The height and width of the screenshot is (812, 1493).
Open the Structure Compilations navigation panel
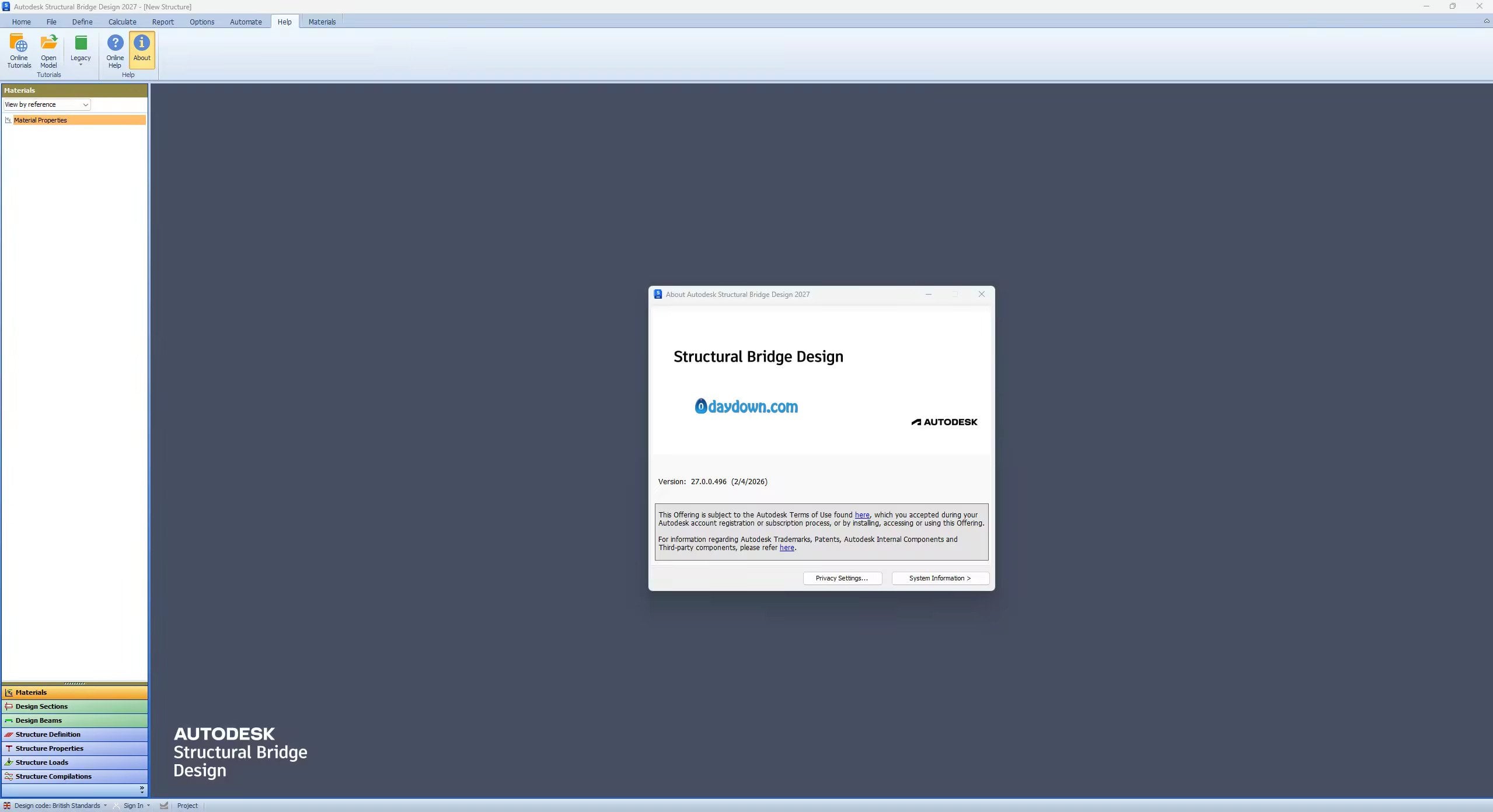pos(75,776)
